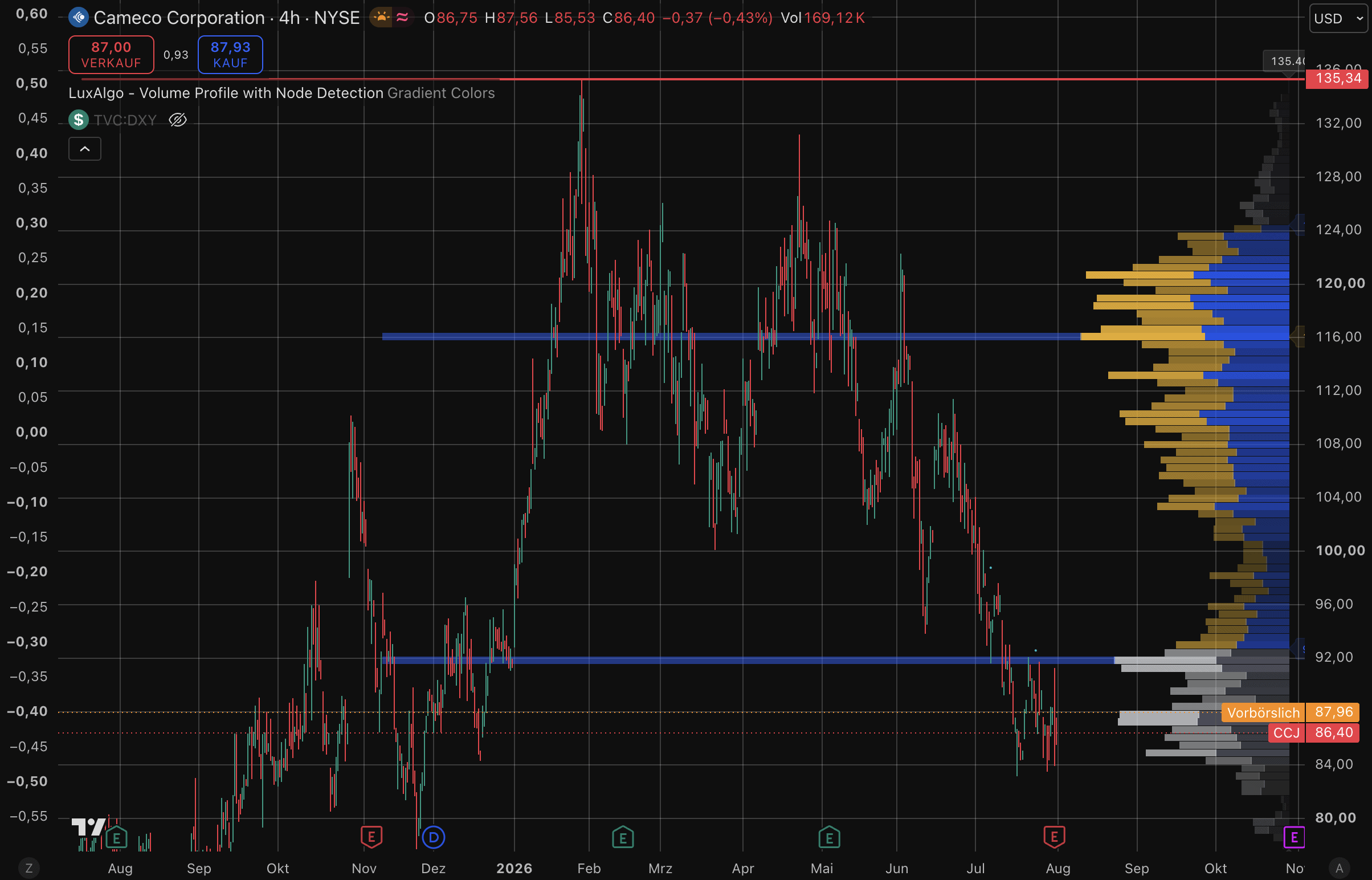
Task: Click the green earnings E marker above Mai
Action: tap(830, 838)
